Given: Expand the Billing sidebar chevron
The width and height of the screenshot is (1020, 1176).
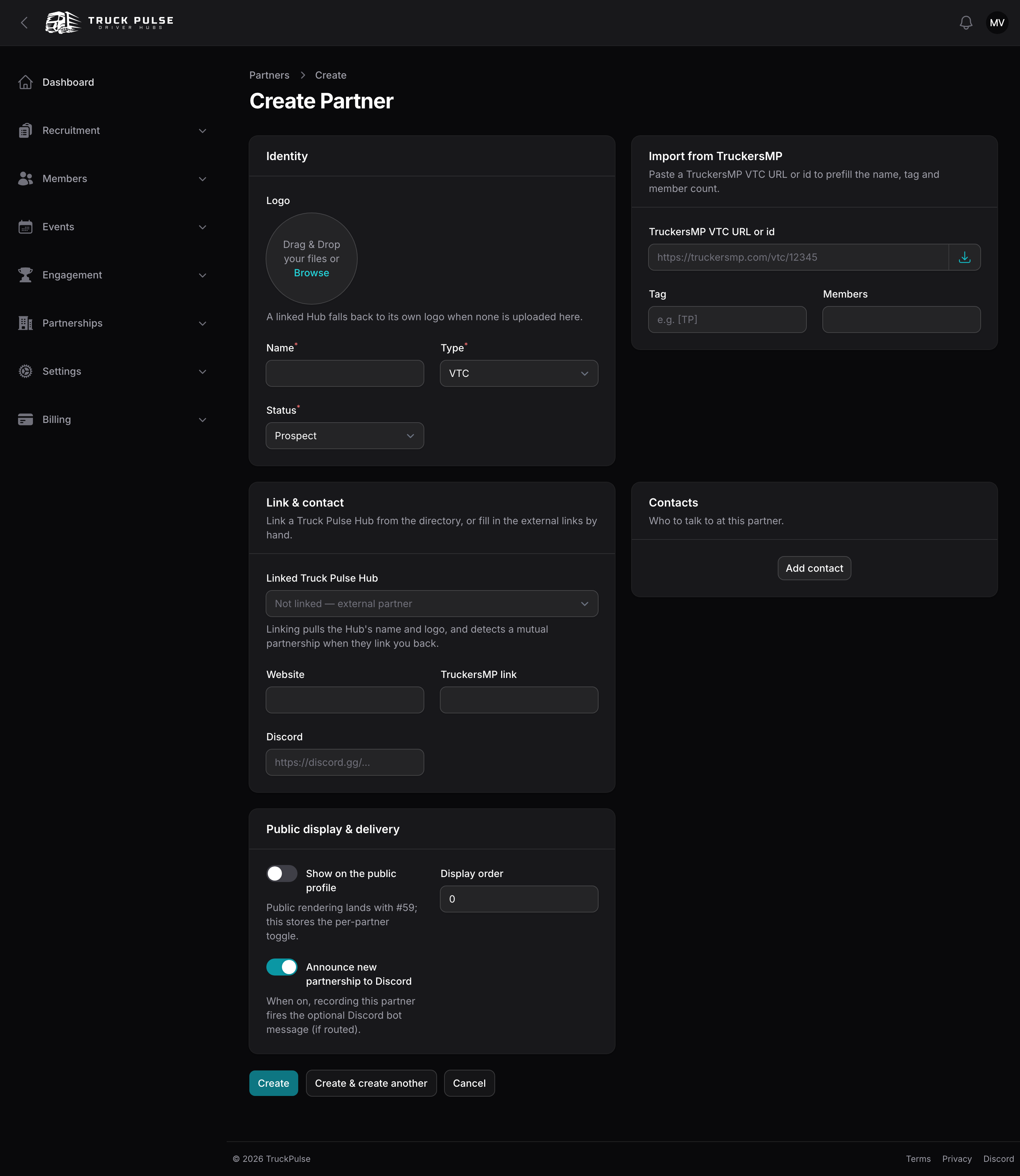Looking at the screenshot, I should (202, 420).
